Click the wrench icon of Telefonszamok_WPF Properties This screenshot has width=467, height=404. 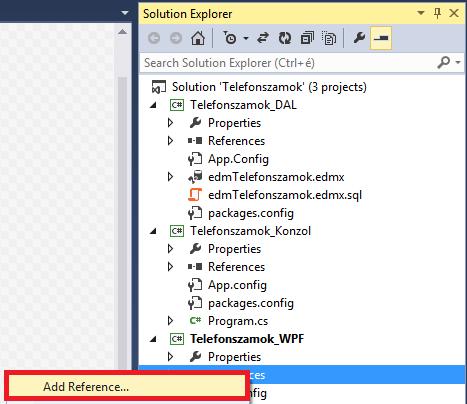point(195,357)
